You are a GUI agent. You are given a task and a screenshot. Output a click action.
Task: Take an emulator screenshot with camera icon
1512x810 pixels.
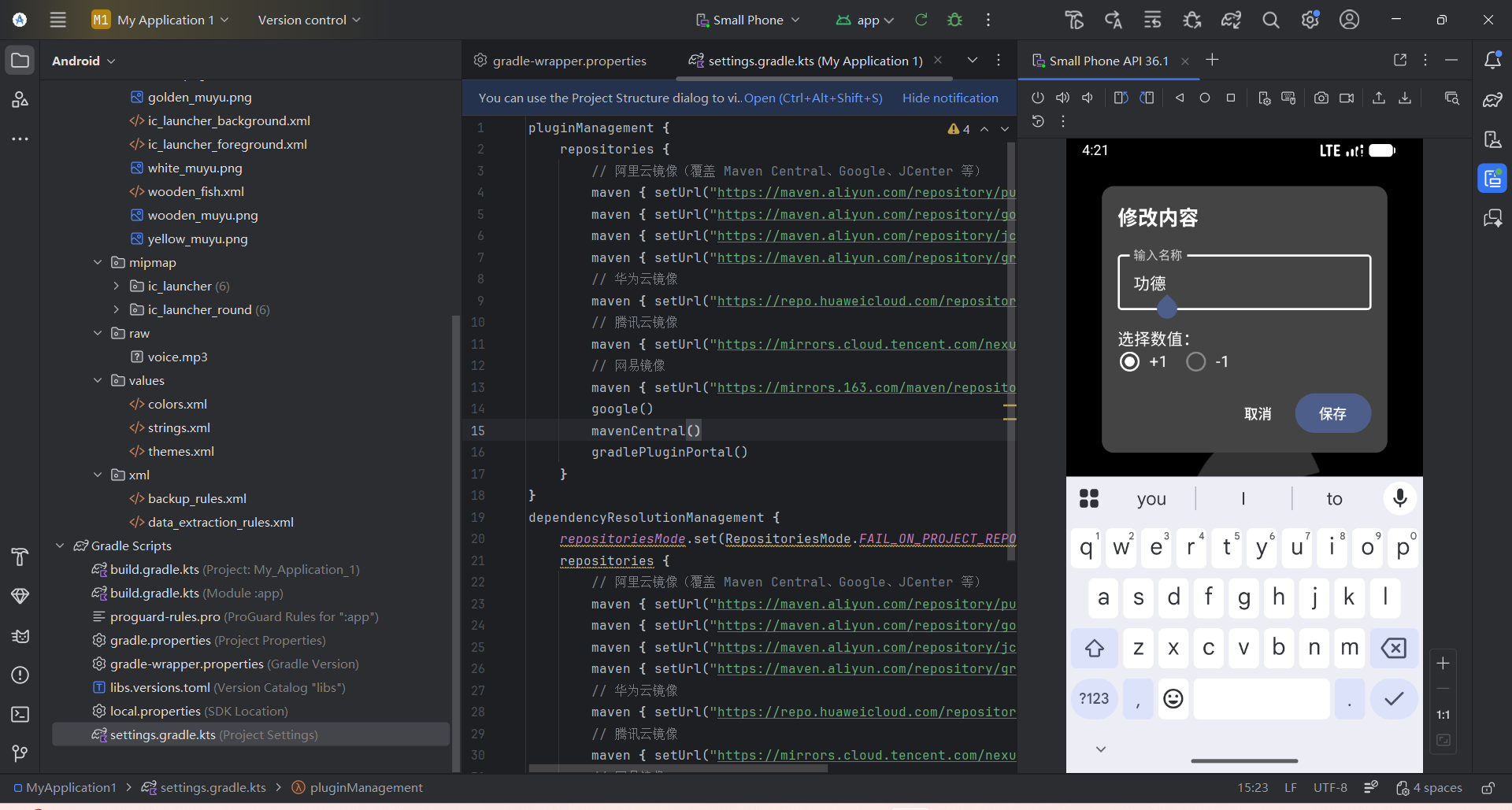click(1321, 98)
